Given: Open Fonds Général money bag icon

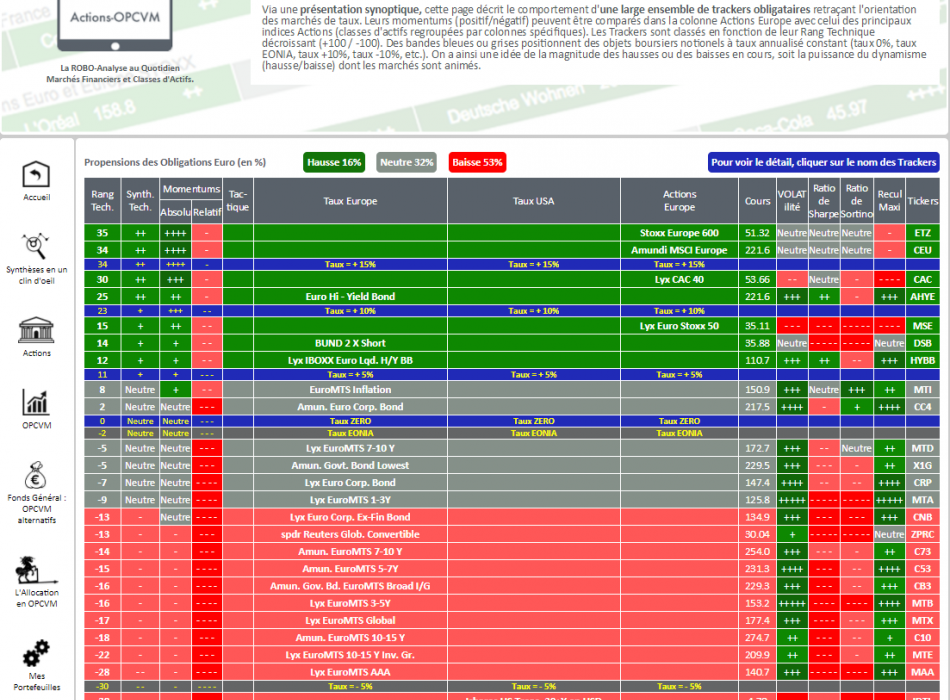Looking at the screenshot, I should [x=36, y=475].
